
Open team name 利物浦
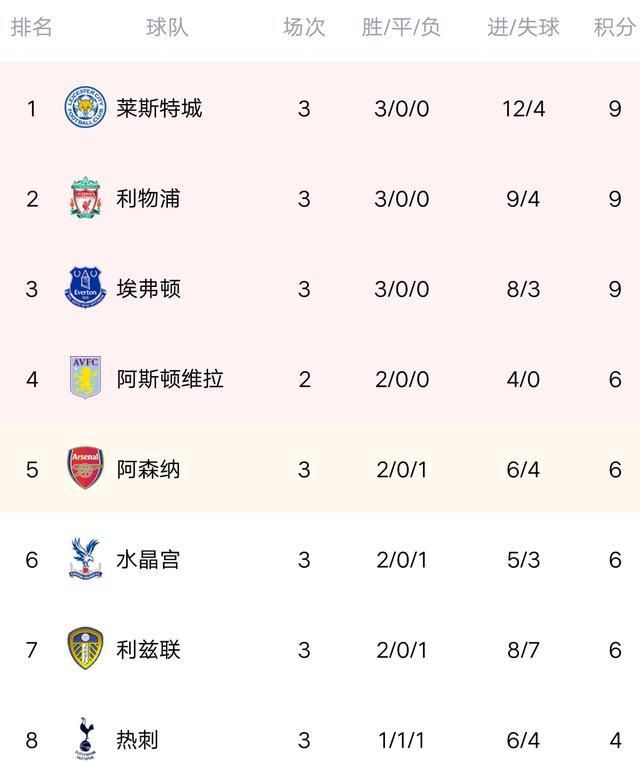(148, 198)
